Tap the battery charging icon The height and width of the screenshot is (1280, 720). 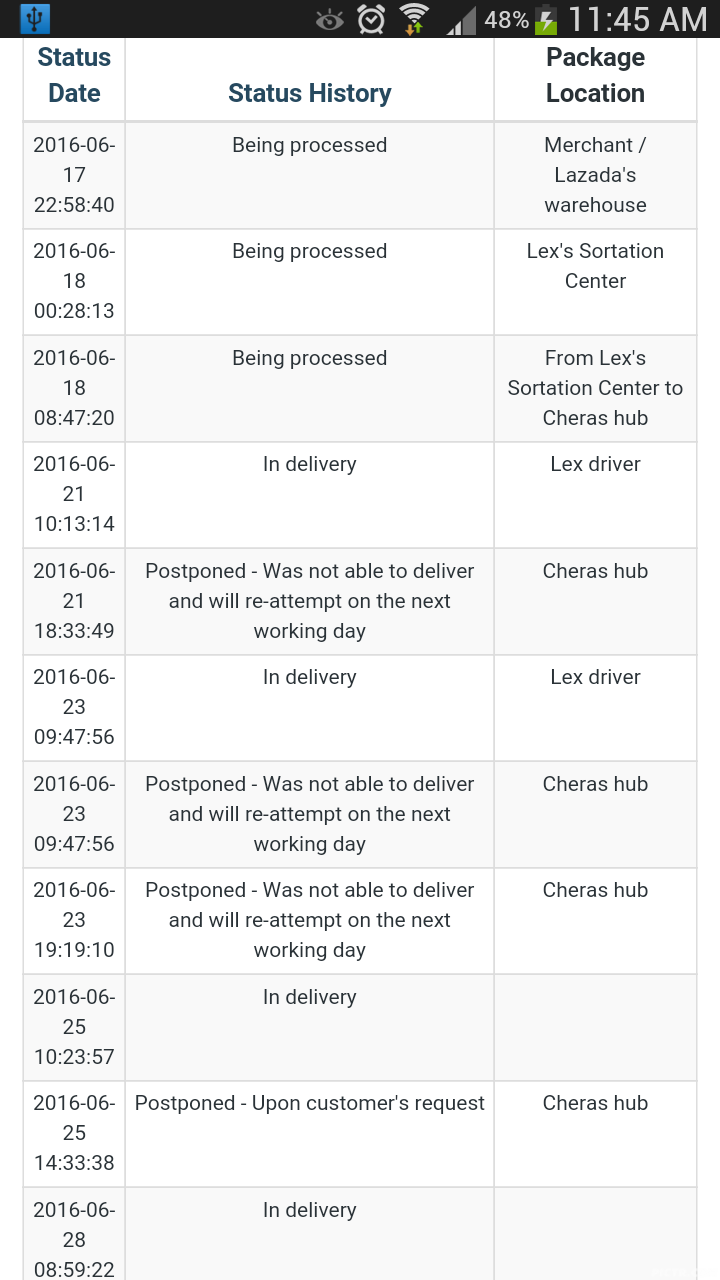pos(546,19)
